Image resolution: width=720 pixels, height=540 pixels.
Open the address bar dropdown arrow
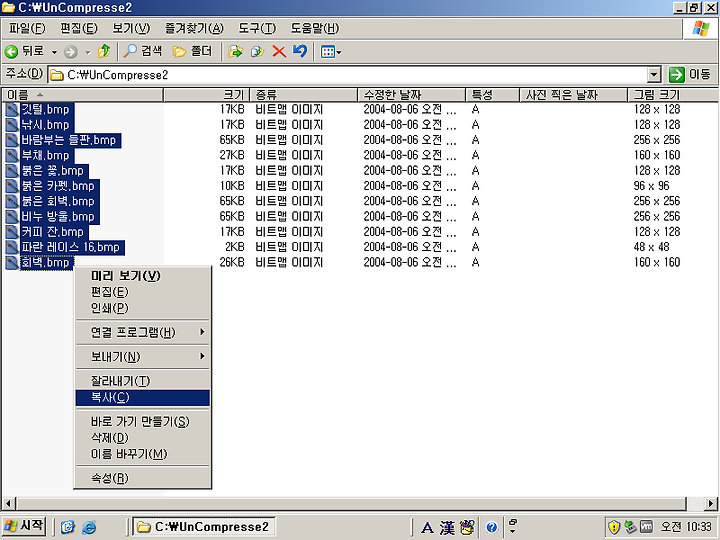pos(653,75)
